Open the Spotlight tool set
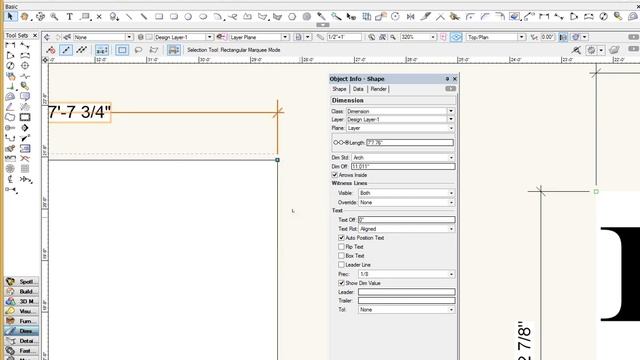Screen dimensions: 640x360 (22, 282)
